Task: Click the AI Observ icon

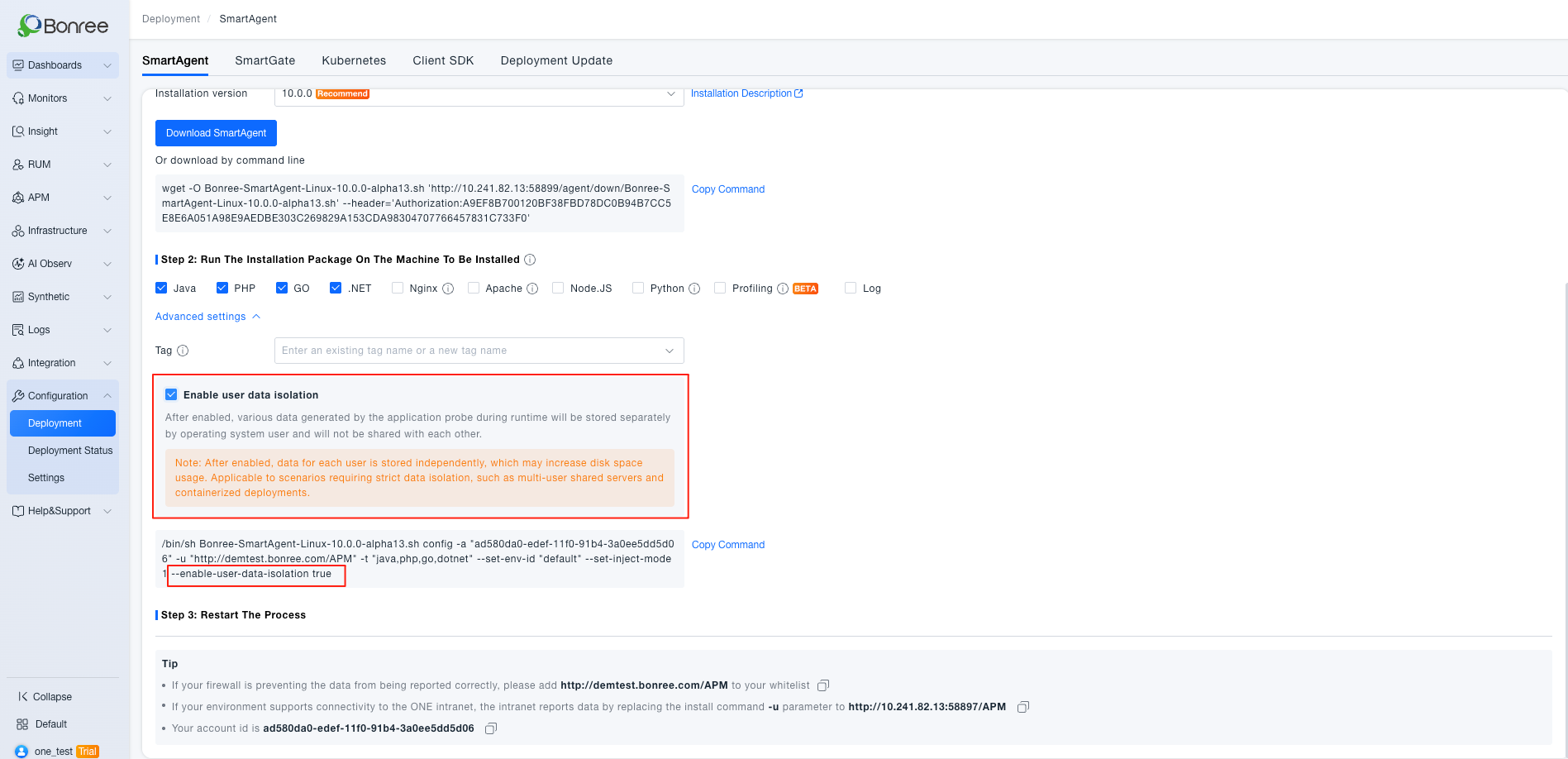Action: [18, 264]
